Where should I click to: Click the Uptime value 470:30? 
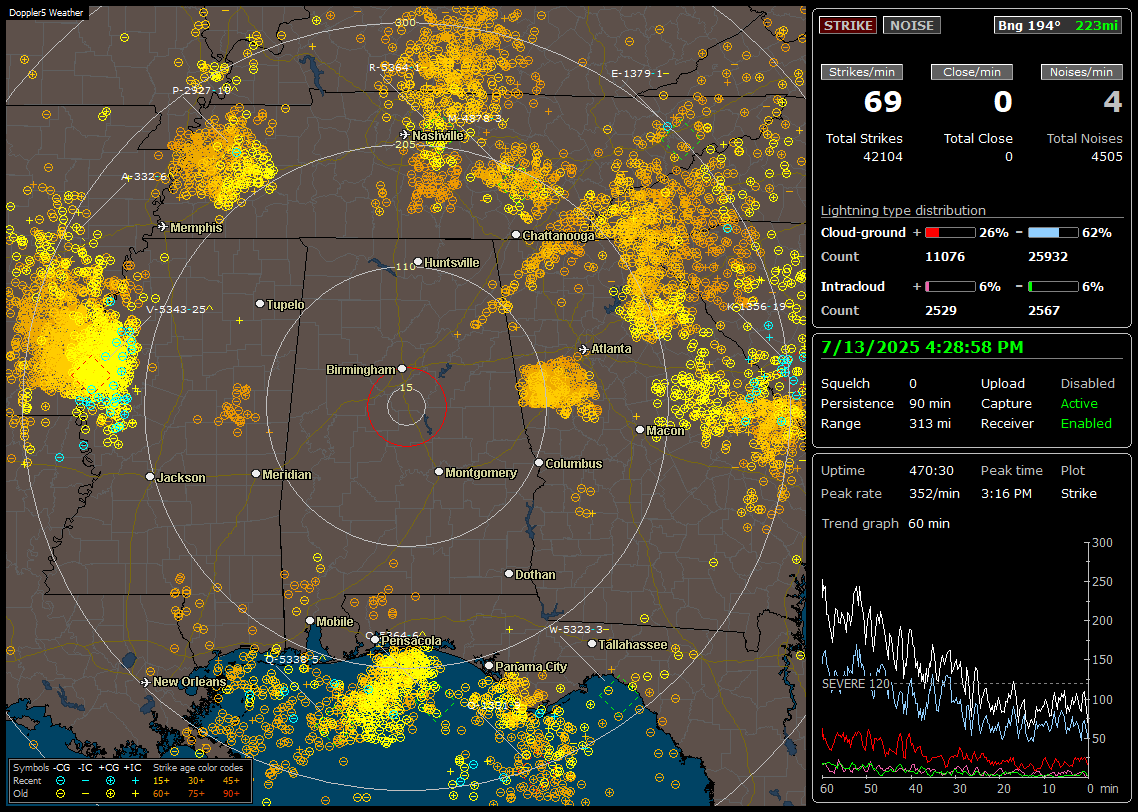(931, 471)
